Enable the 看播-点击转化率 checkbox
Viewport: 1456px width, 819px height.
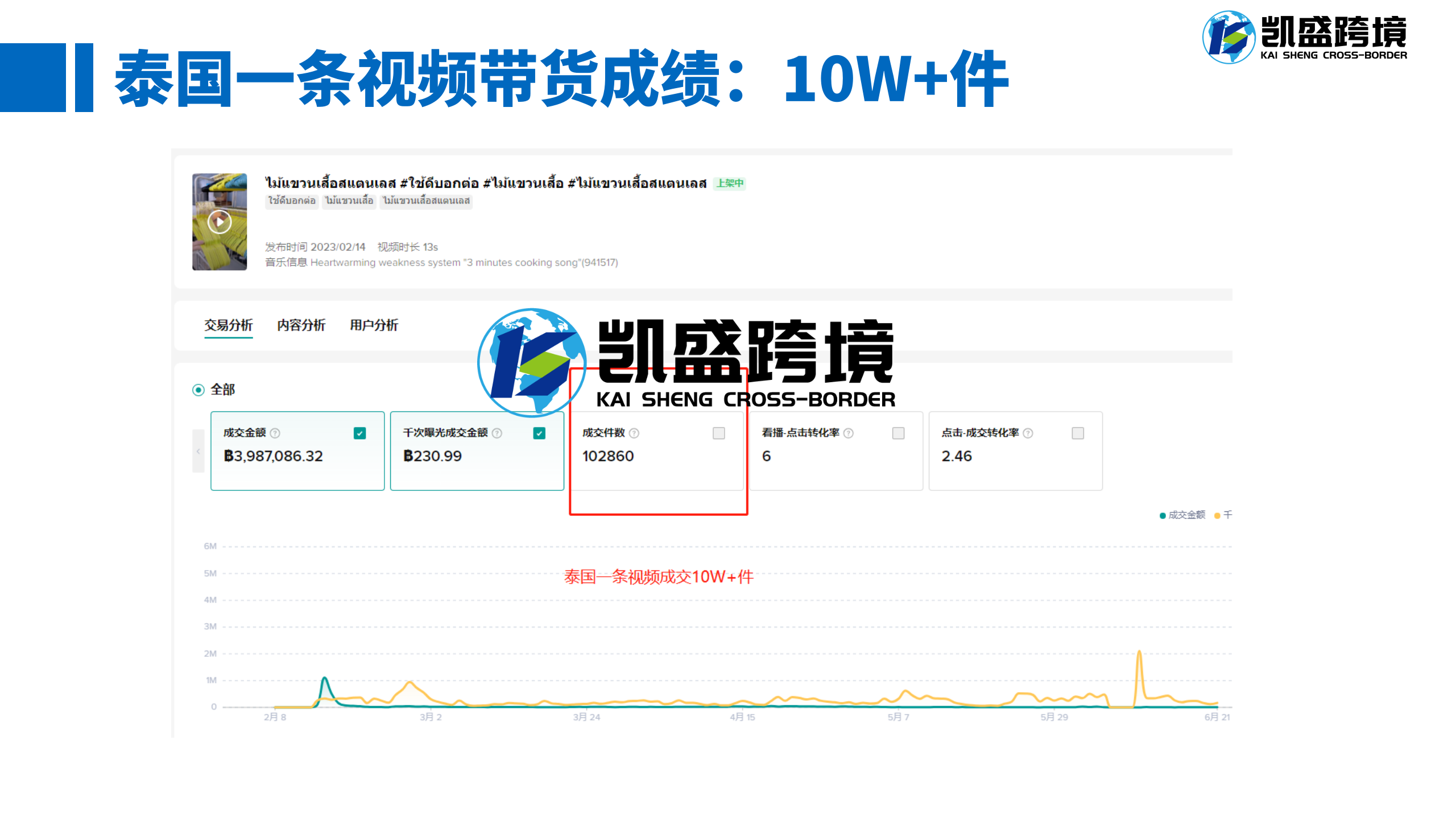[899, 433]
